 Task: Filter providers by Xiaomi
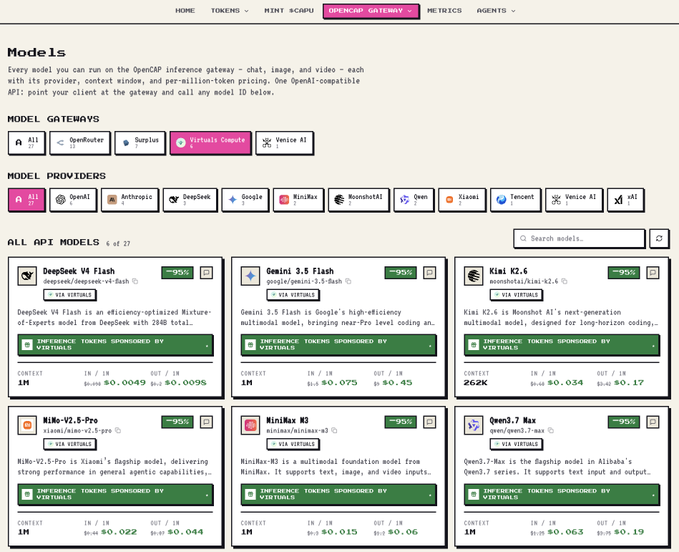click(x=462, y=200)
